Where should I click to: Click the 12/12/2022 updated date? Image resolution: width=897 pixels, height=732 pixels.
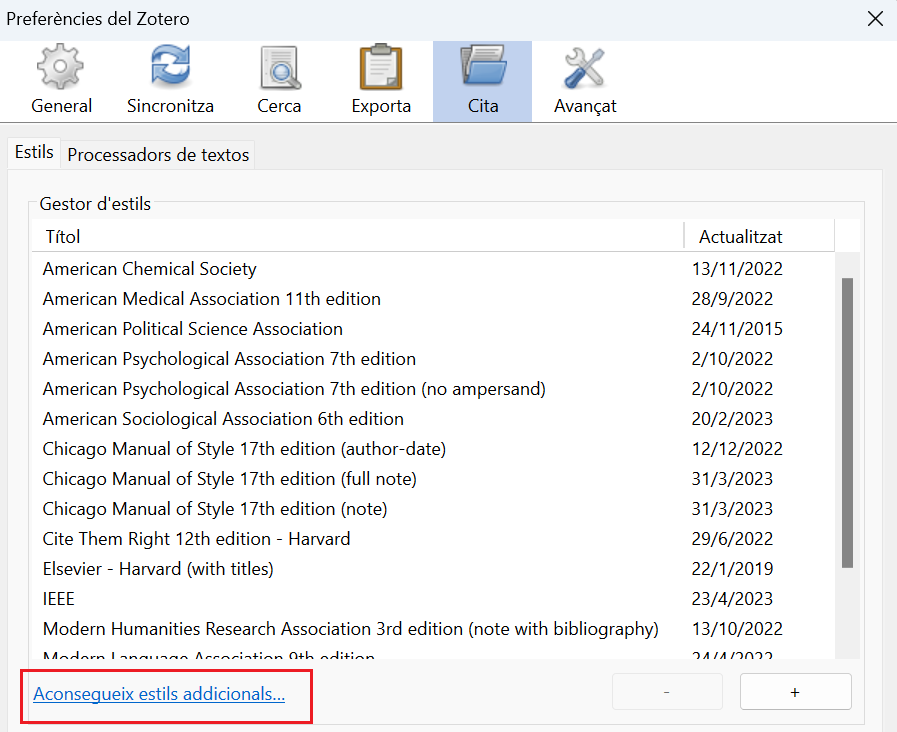click(737, 449)
